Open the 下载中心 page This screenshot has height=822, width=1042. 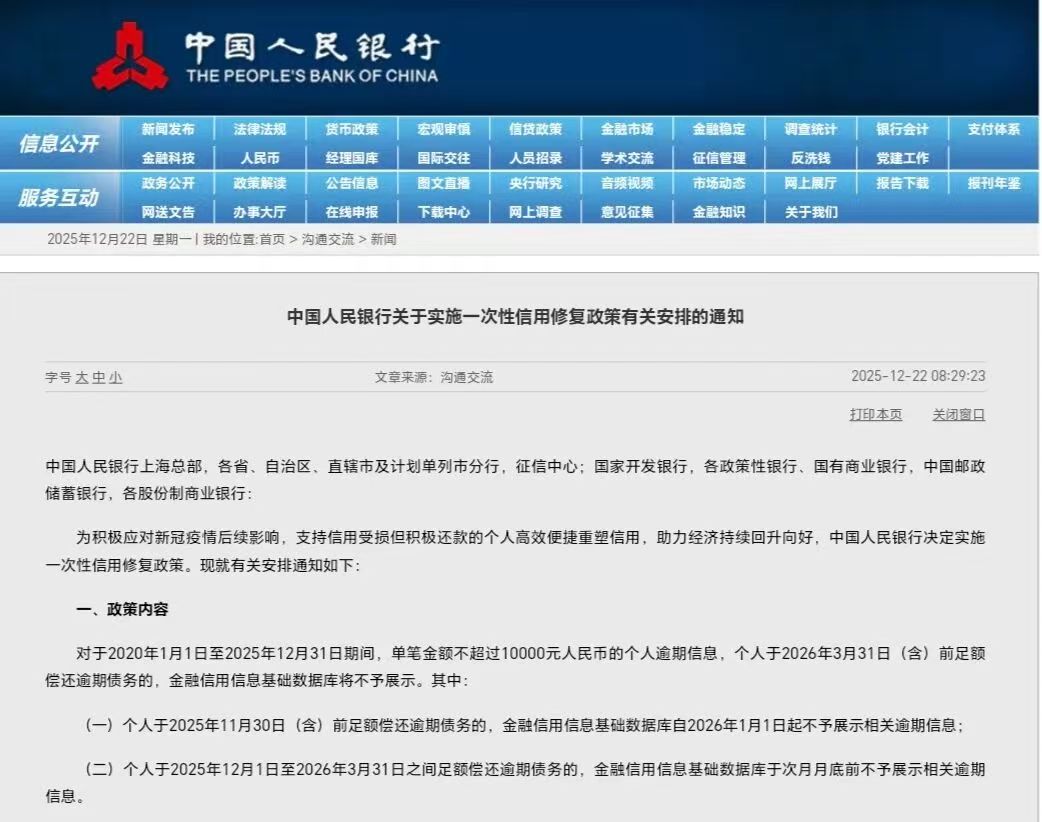pos(443,212)
